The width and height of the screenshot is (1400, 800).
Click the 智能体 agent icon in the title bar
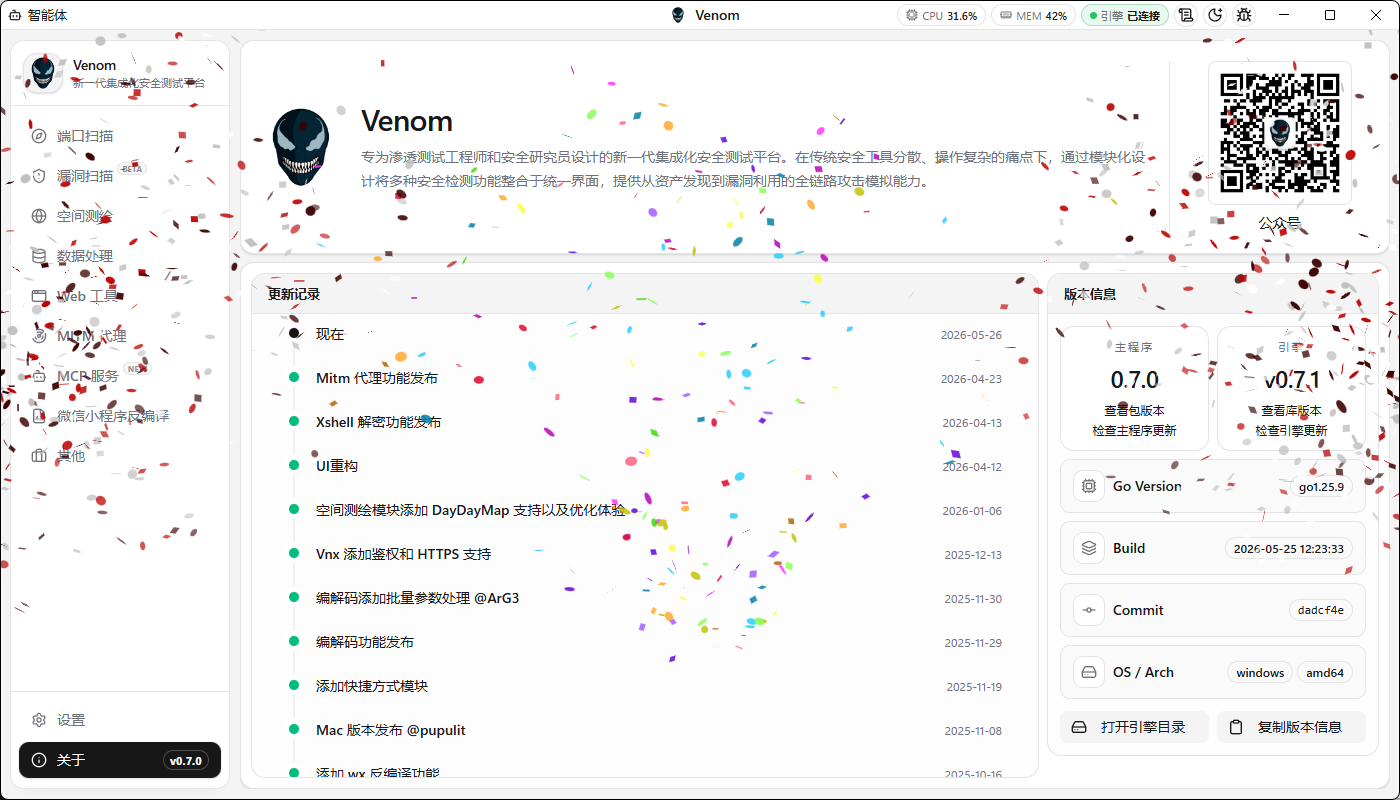15,16
